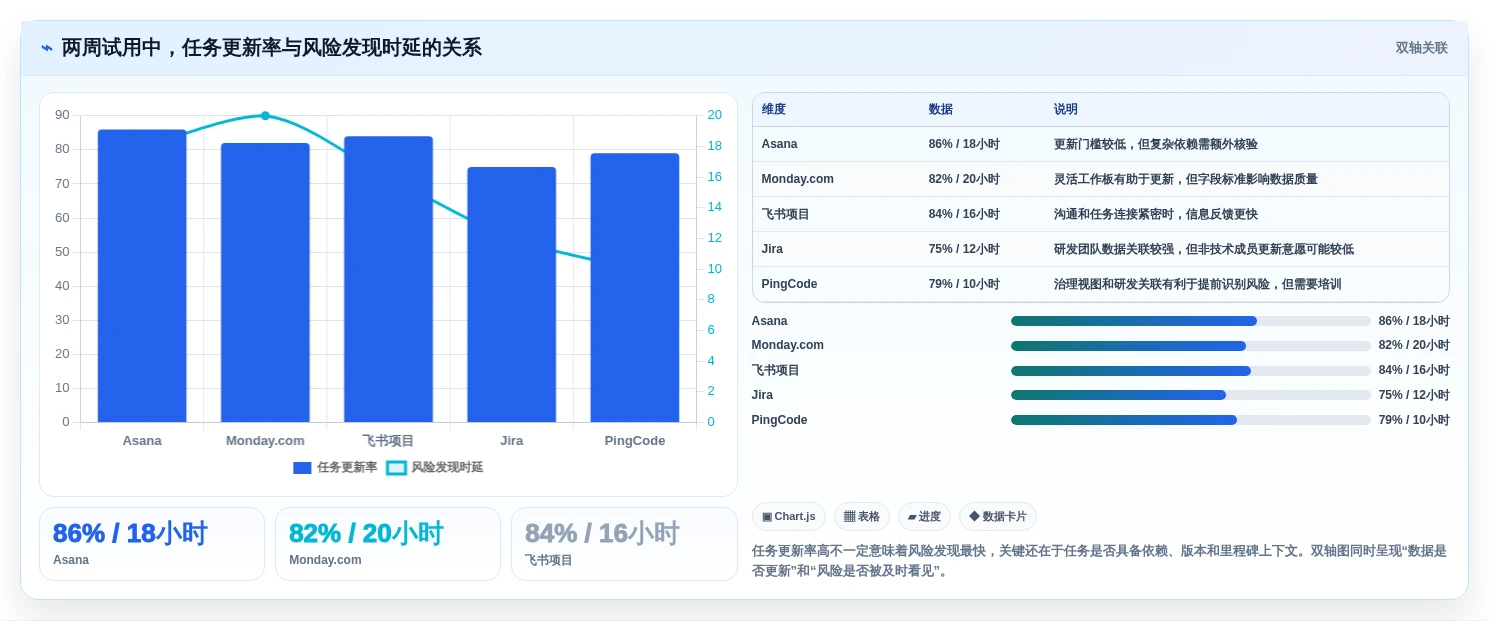Click the Jira label on the chart axis
Screen dimensions: 1489x621
(511, 441)
